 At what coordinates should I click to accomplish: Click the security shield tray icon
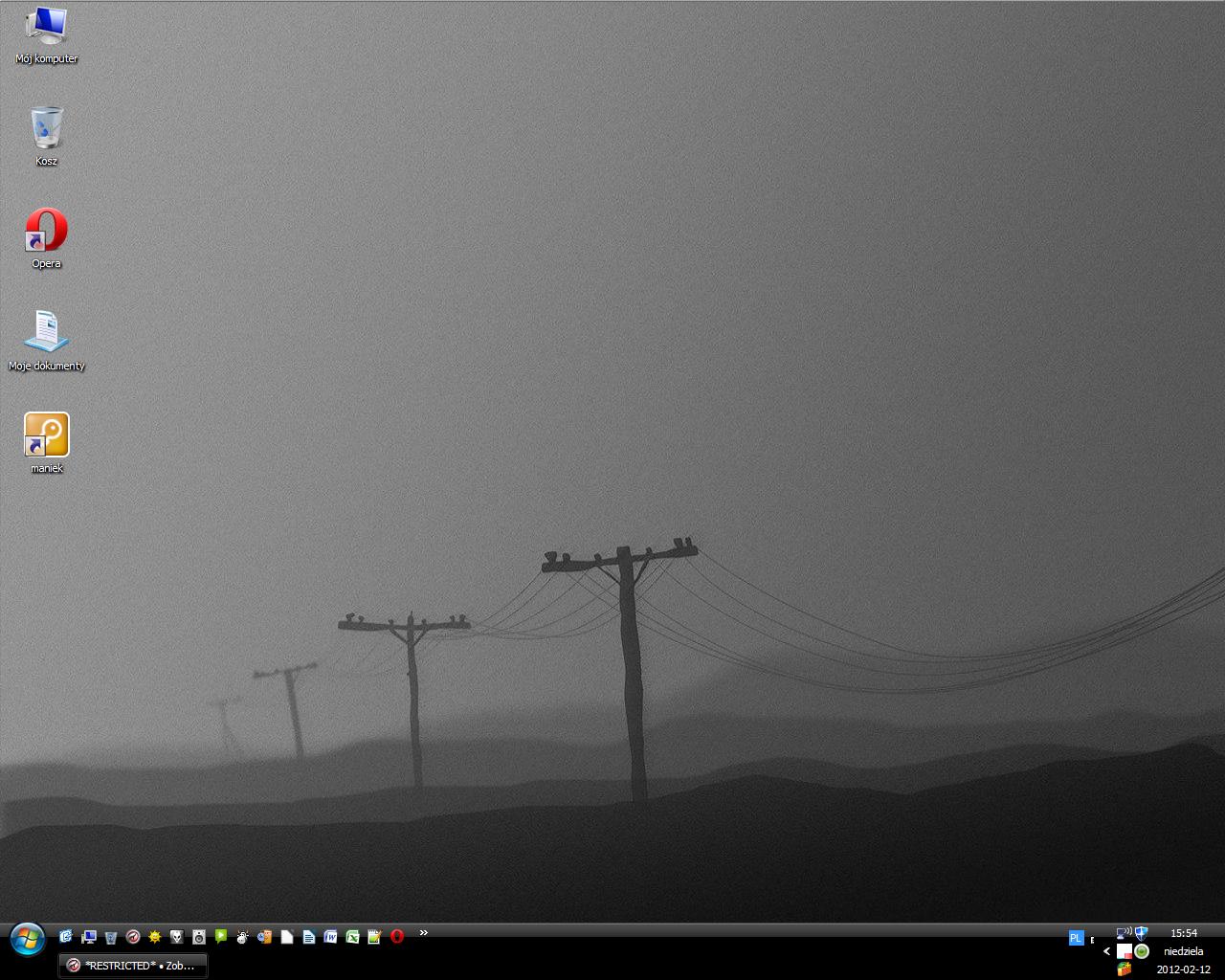(x=1141, y=933)
